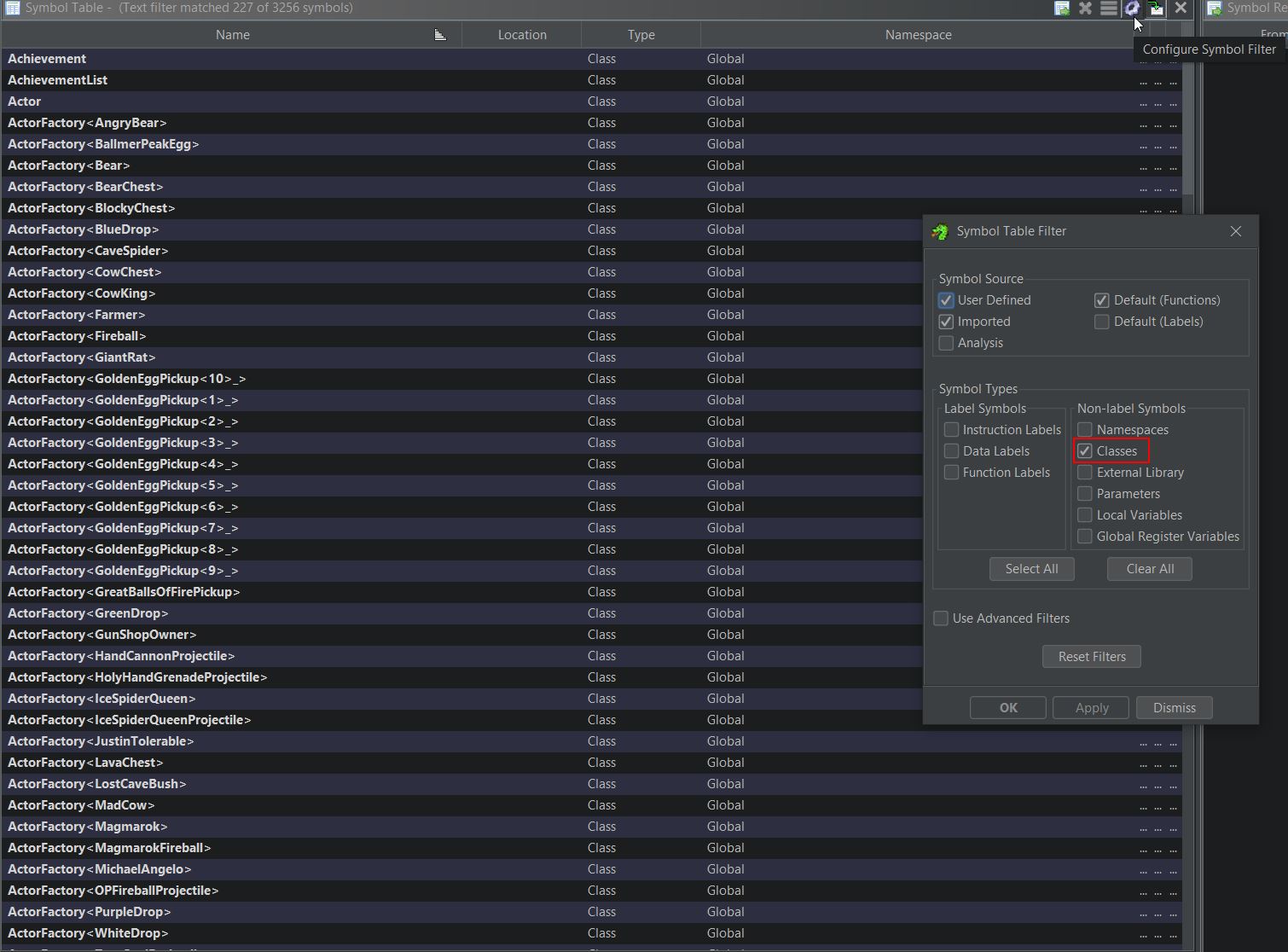This screenshot has height=952, width=1288.
Task: Select the ActorFactory<Bear> row
Action: pos(591,165)
